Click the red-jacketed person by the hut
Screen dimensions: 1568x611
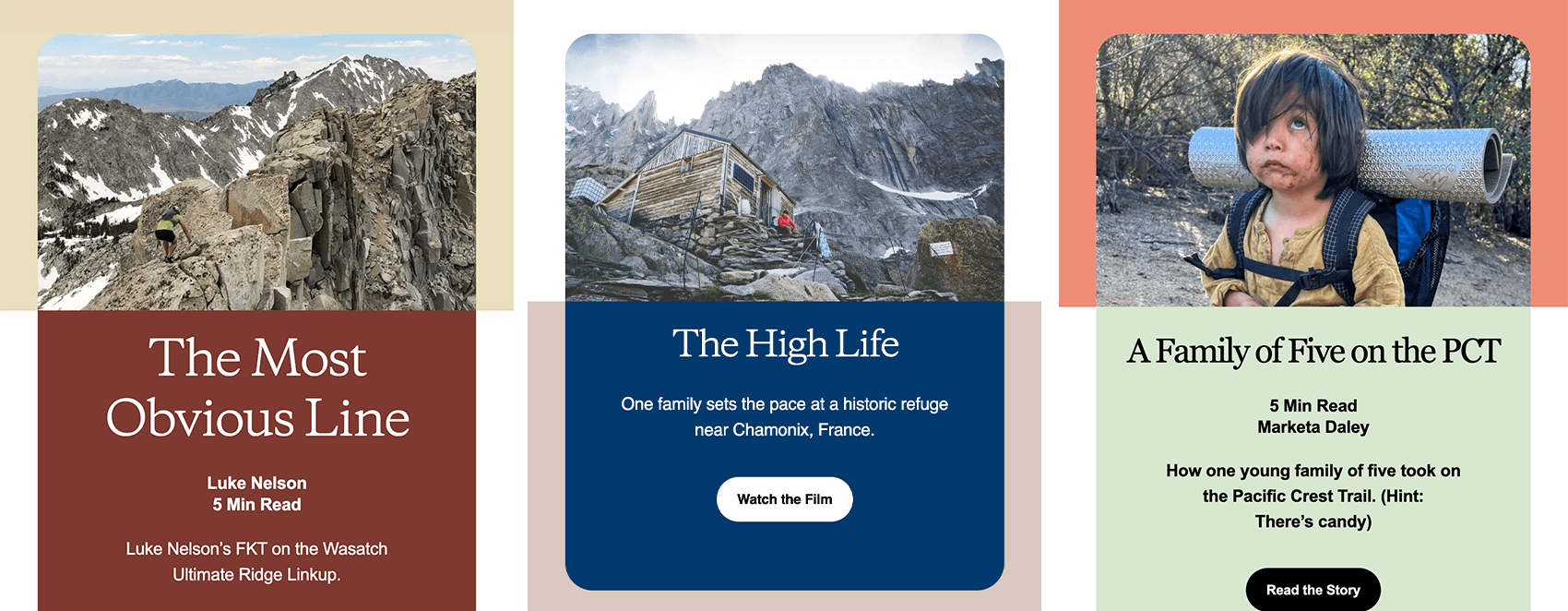pyautogui.click(x=786, y=222)
